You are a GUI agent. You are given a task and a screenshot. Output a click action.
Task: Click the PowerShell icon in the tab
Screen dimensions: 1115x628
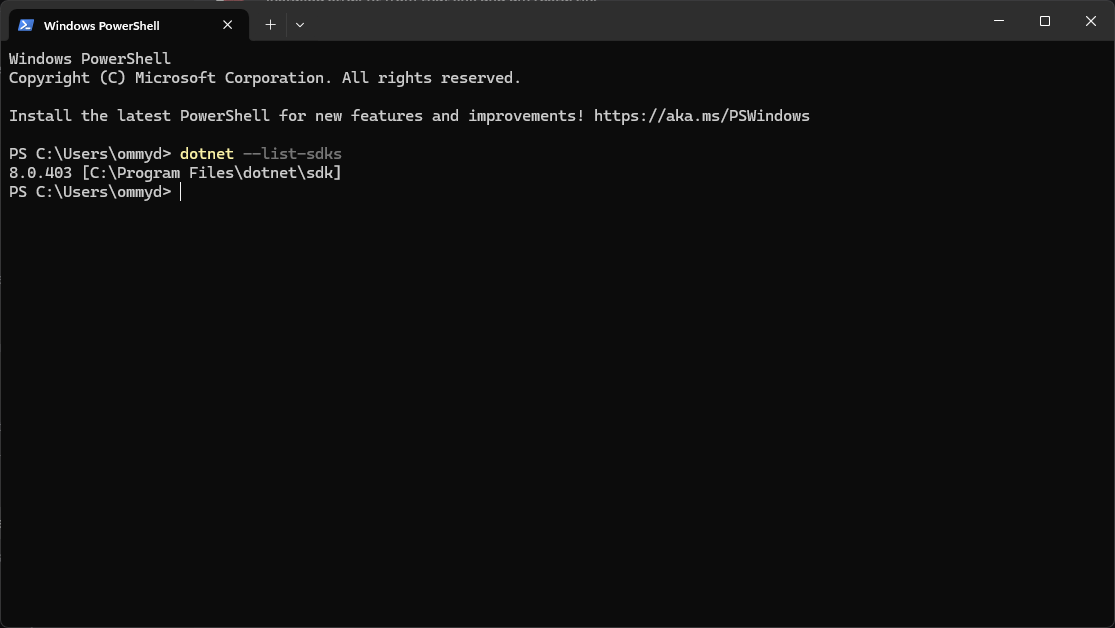(26, 25)
